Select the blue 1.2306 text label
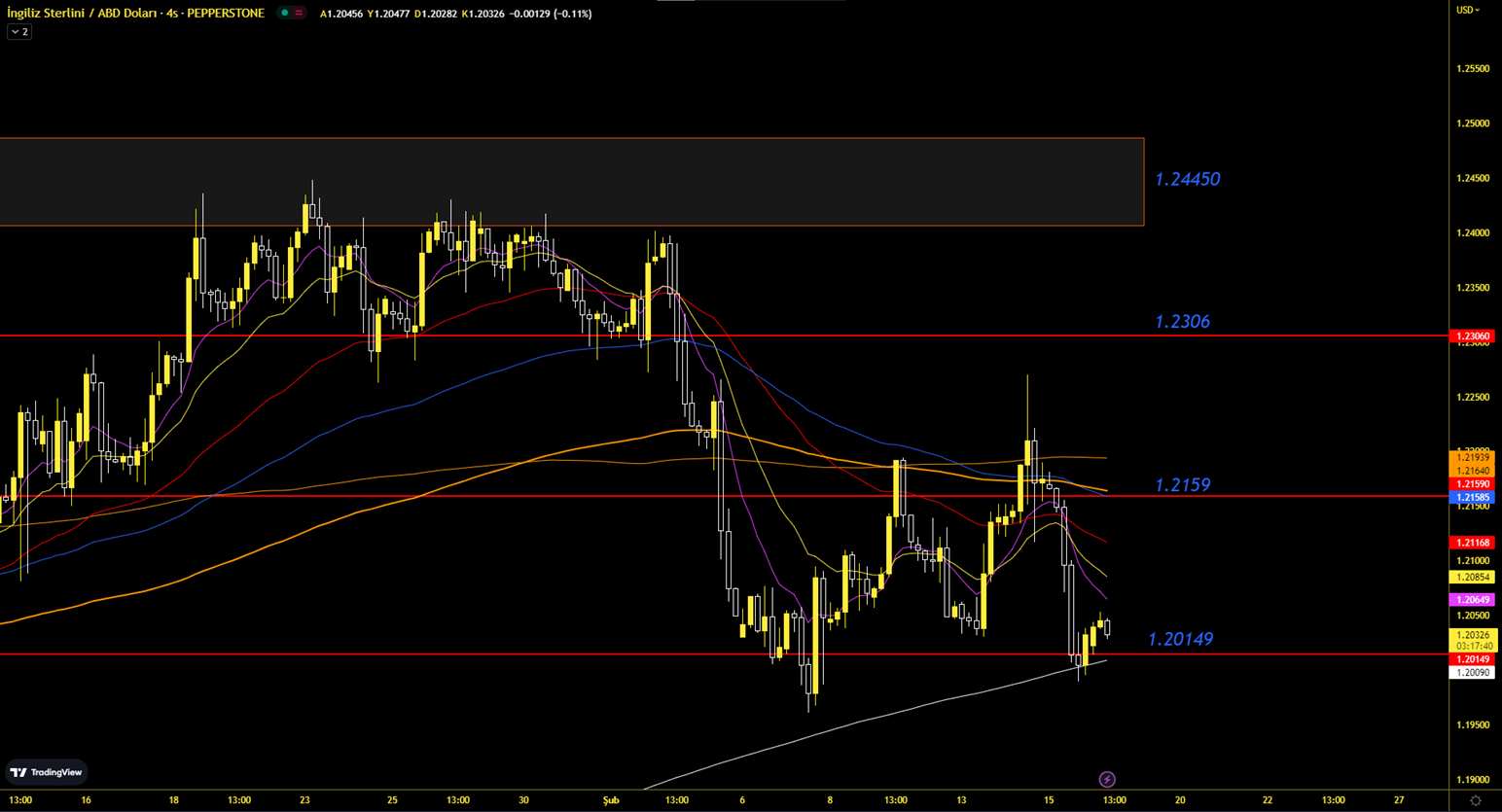Viewport: 1502px width, 812px height. (x=1182, y=322)
